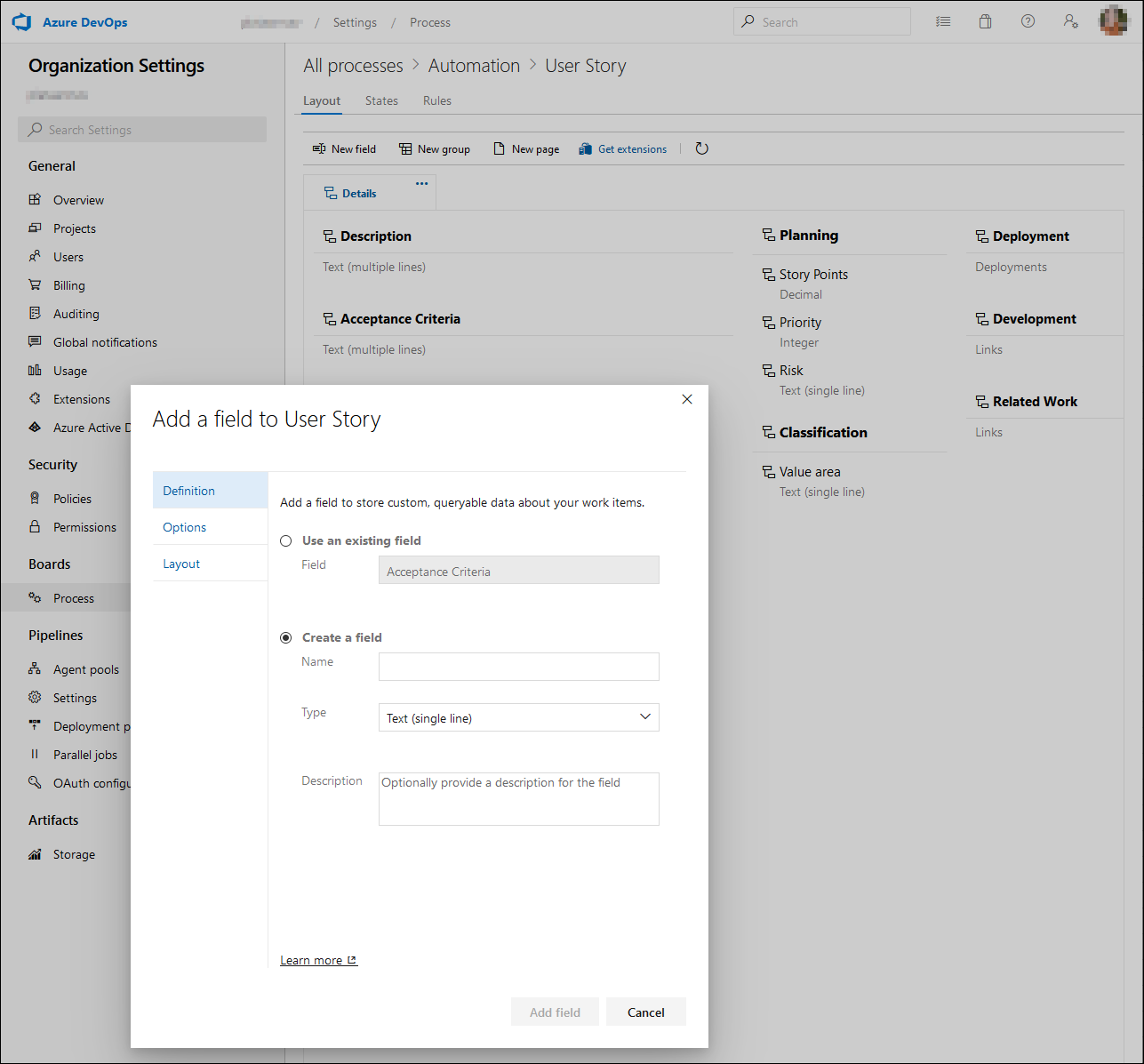This screenshot has height=1064, width=1144.
Task: Click the Global notifications icon
Action: [35, 341]
